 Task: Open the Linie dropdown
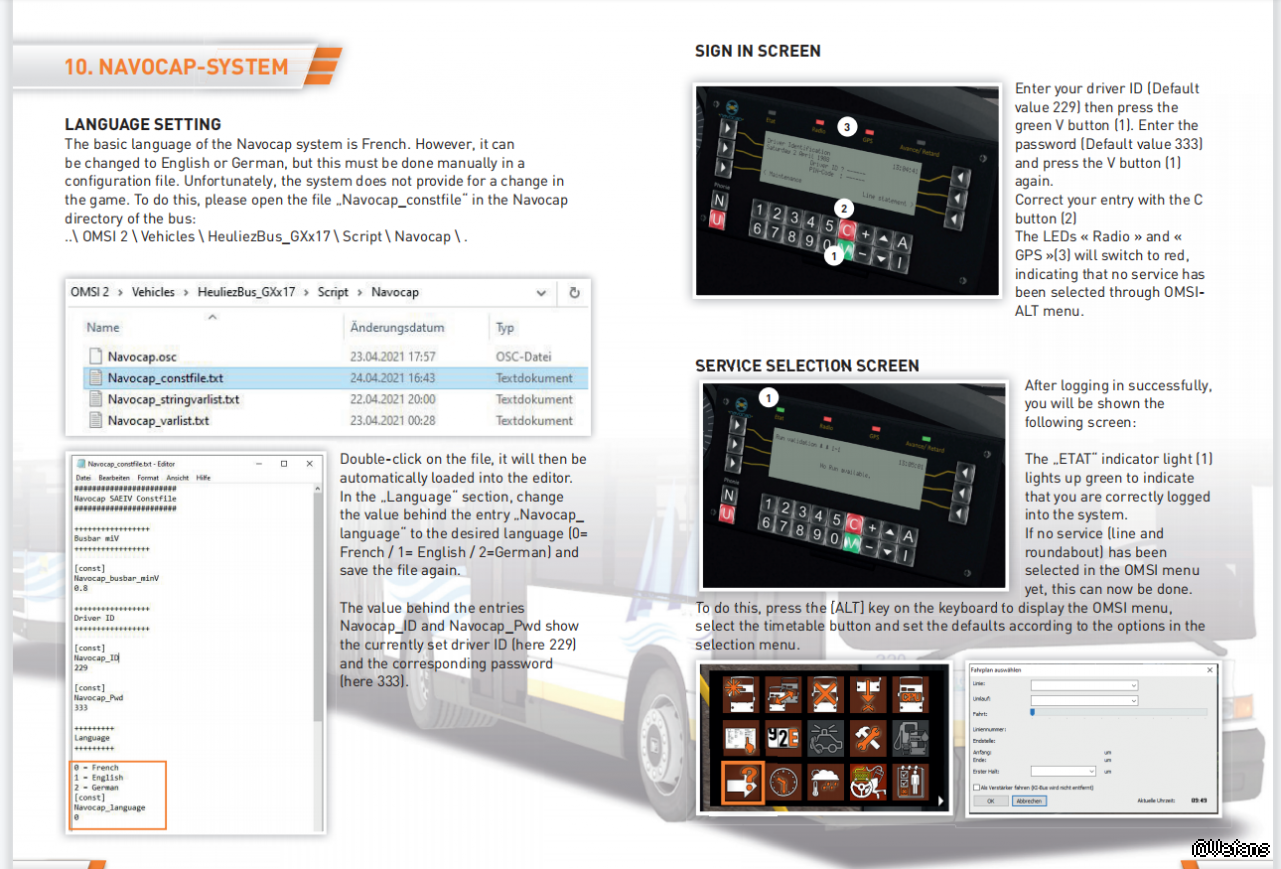pos(1084,685)
